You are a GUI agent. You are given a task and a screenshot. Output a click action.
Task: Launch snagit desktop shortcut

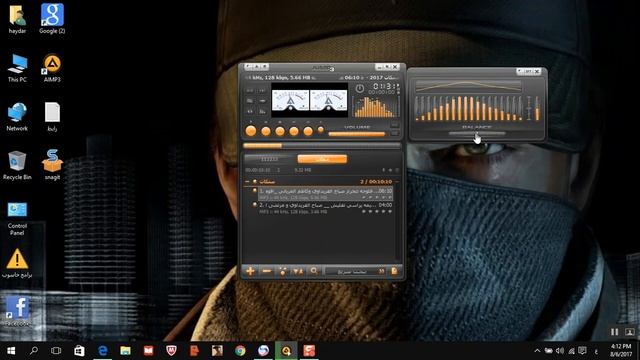click(x=52, y=166)
